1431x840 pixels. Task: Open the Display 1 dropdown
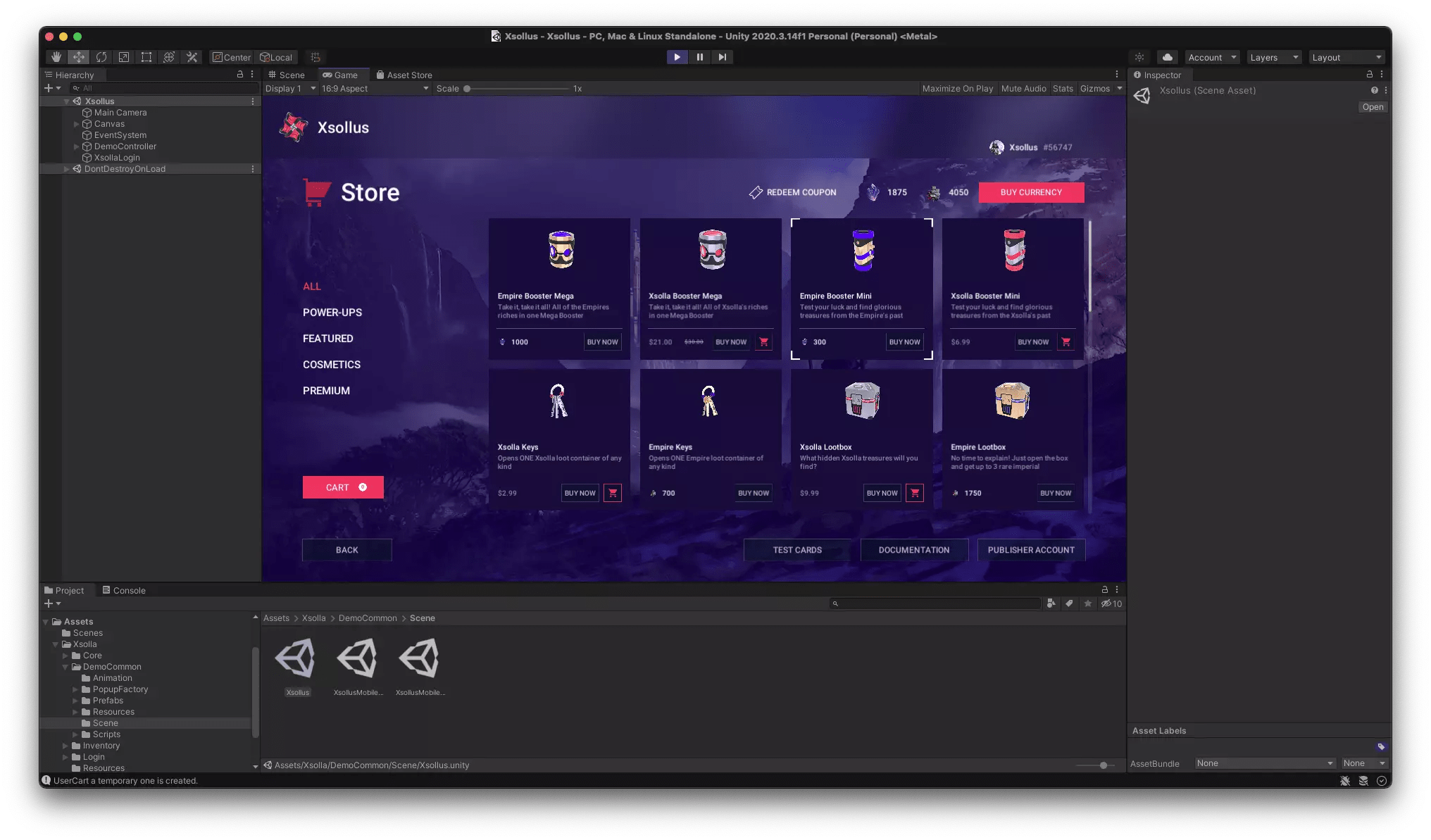pyautogui.click(x=291, y=89)
